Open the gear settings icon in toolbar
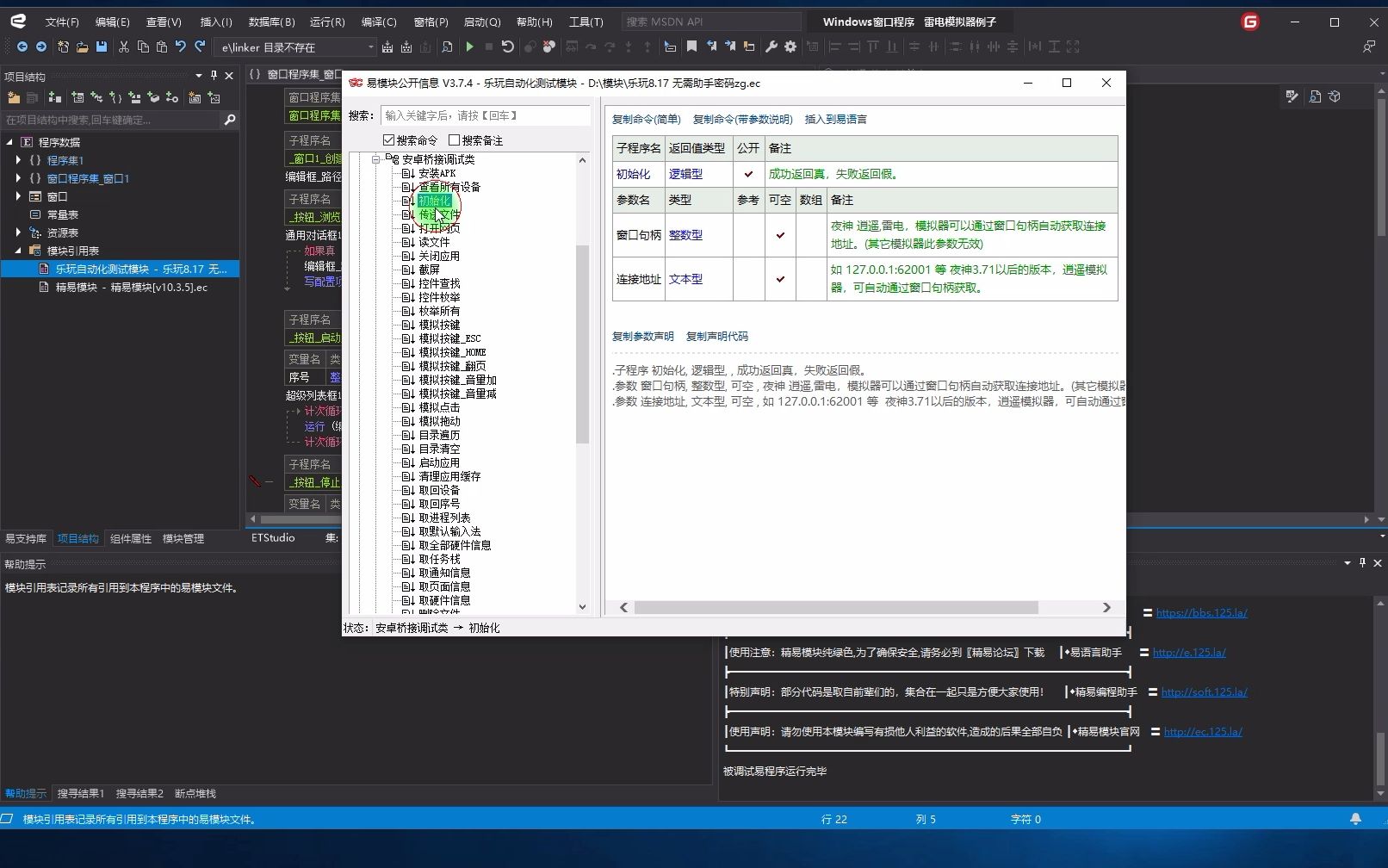This screenshot has width=1388, height=868. [790, 46]
